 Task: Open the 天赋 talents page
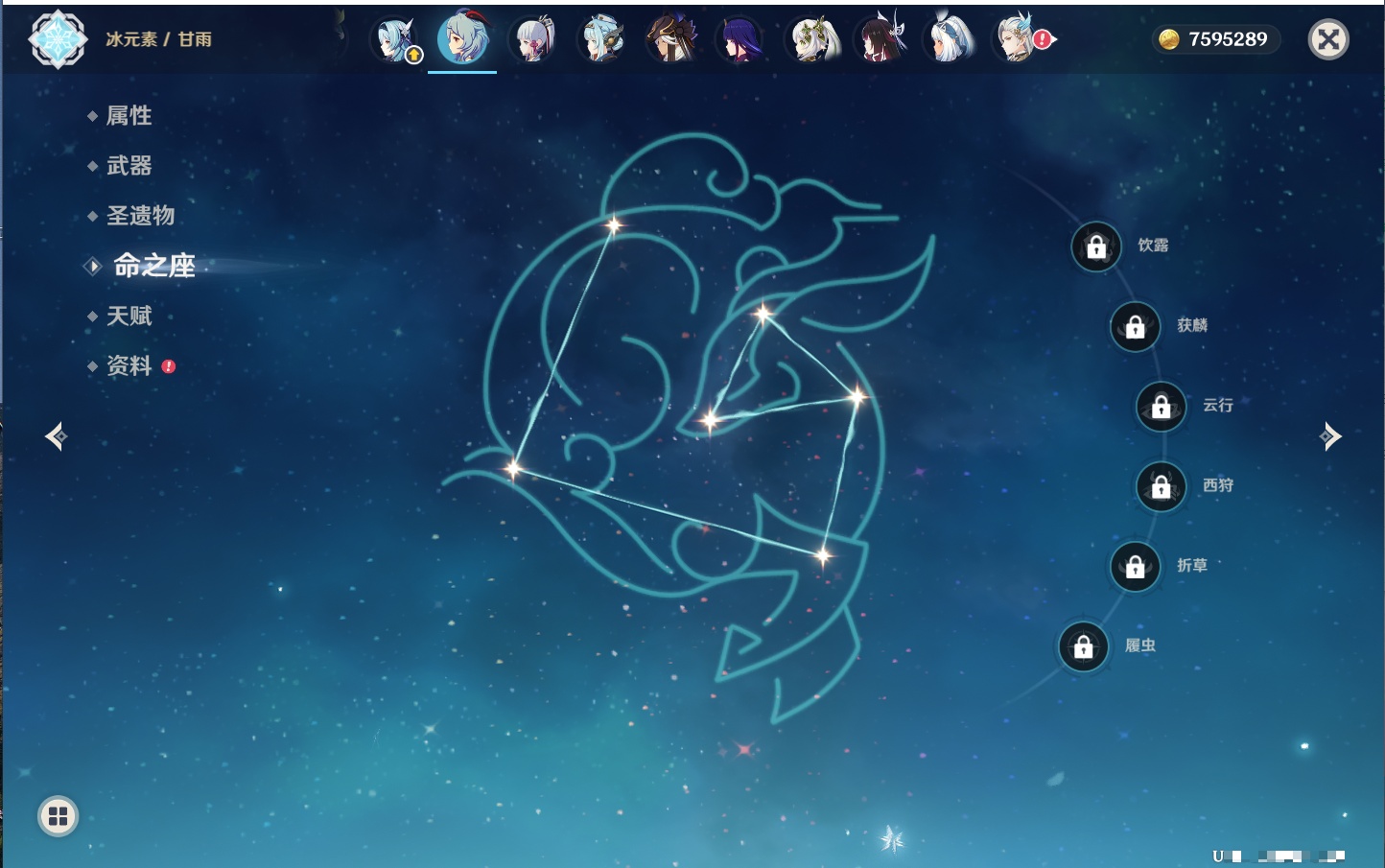point(129,316)
